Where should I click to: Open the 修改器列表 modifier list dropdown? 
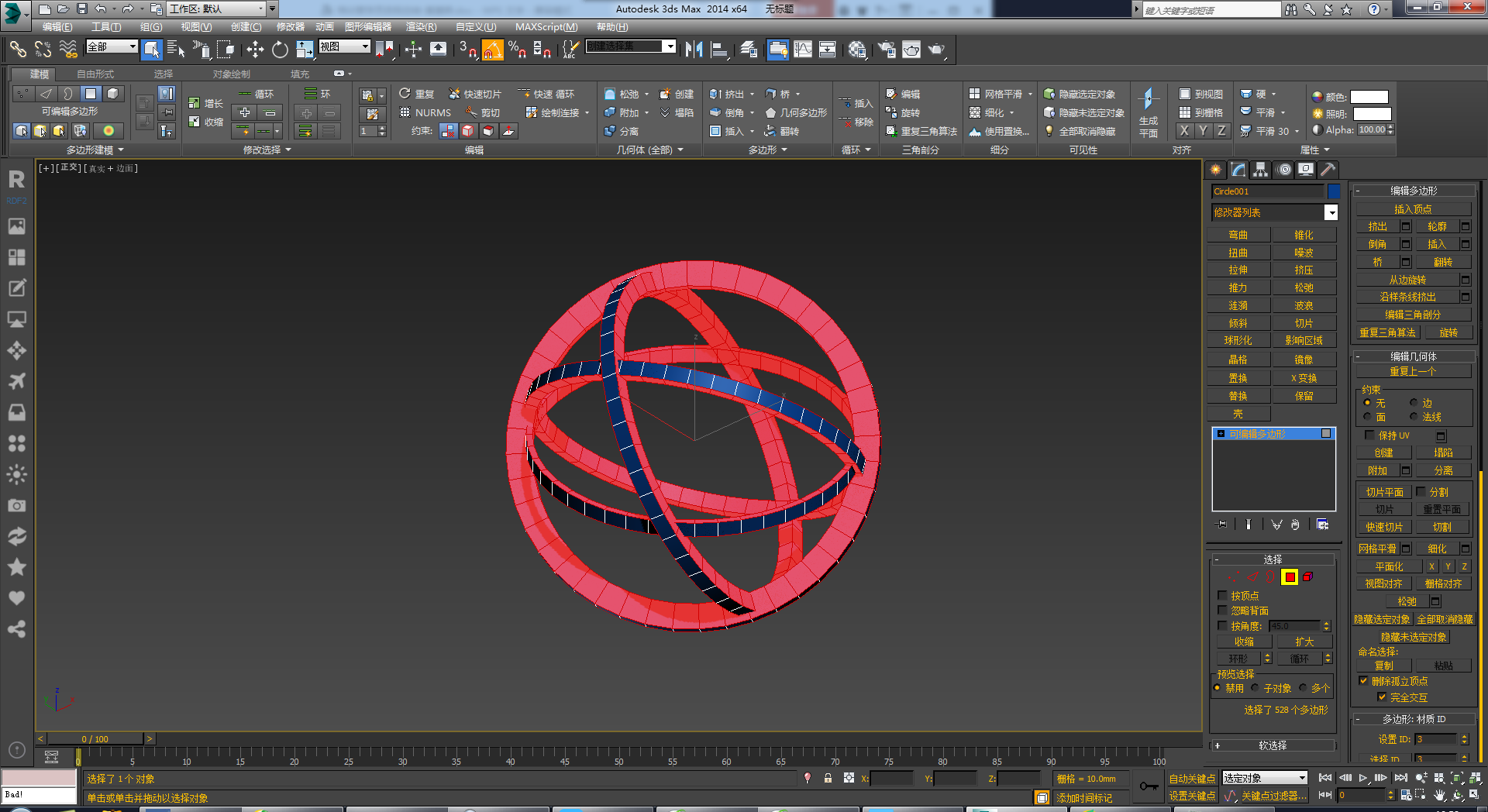coord(1331,212)
